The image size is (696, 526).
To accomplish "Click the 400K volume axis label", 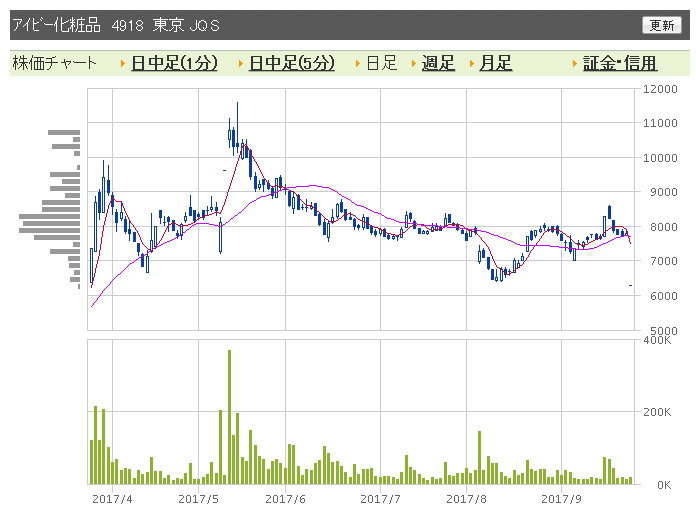I will [657, 340].
